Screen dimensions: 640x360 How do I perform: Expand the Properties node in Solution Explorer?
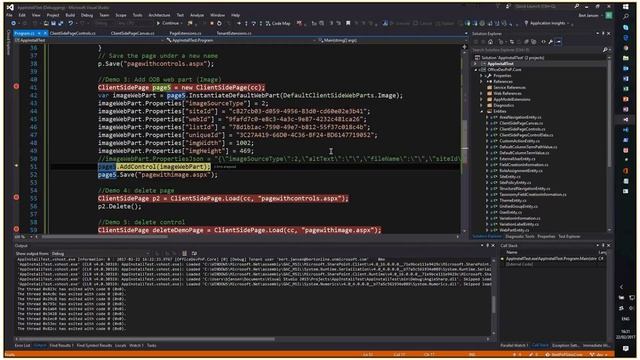pos(481,76)
